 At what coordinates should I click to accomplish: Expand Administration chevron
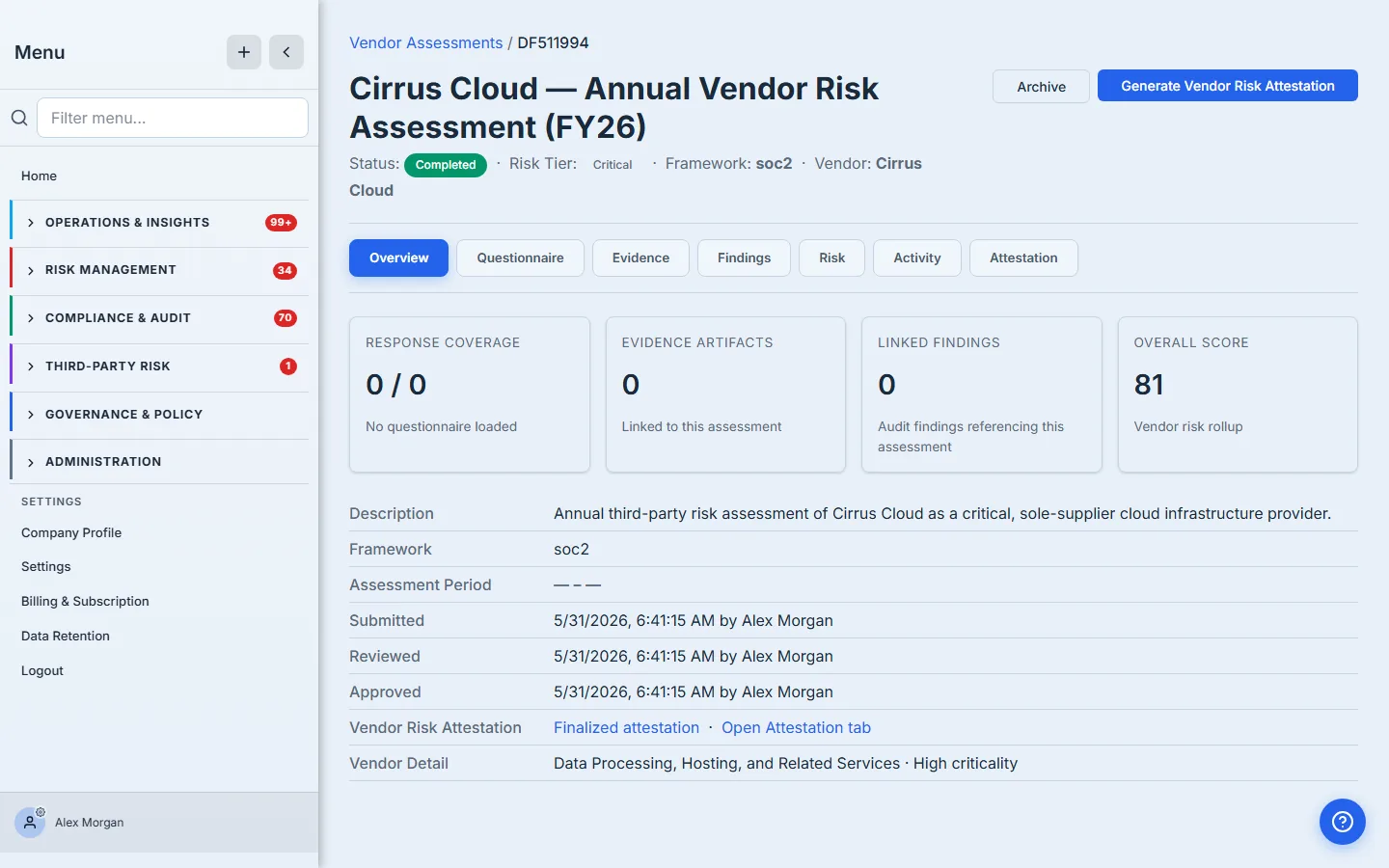pos(31,462)
